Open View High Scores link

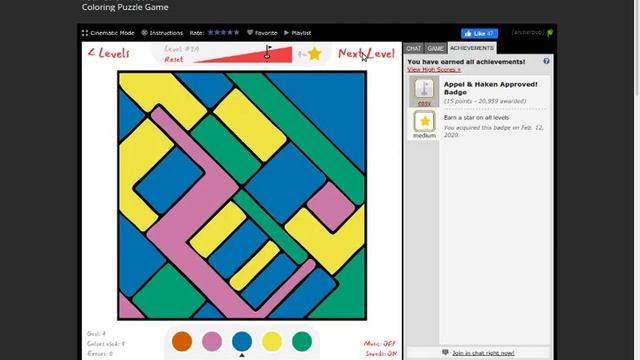434,70
